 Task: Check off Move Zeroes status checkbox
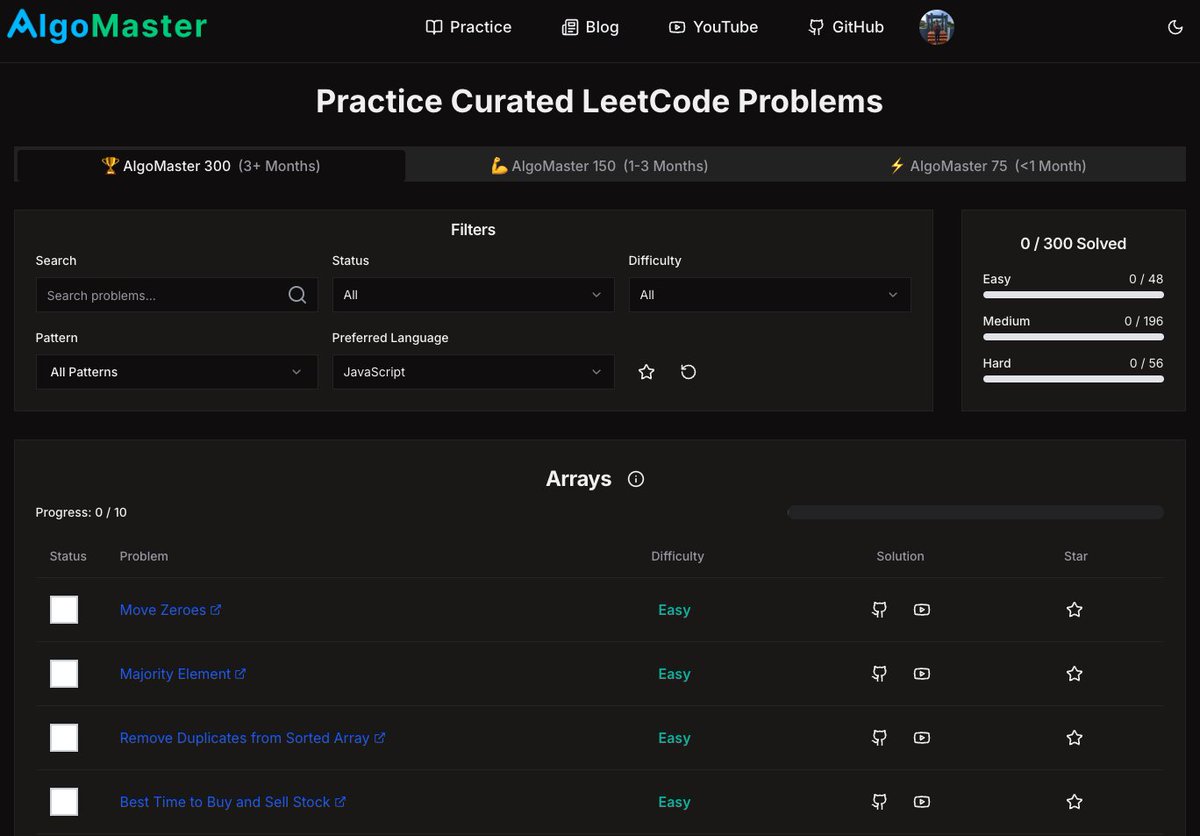click(64, 610)
